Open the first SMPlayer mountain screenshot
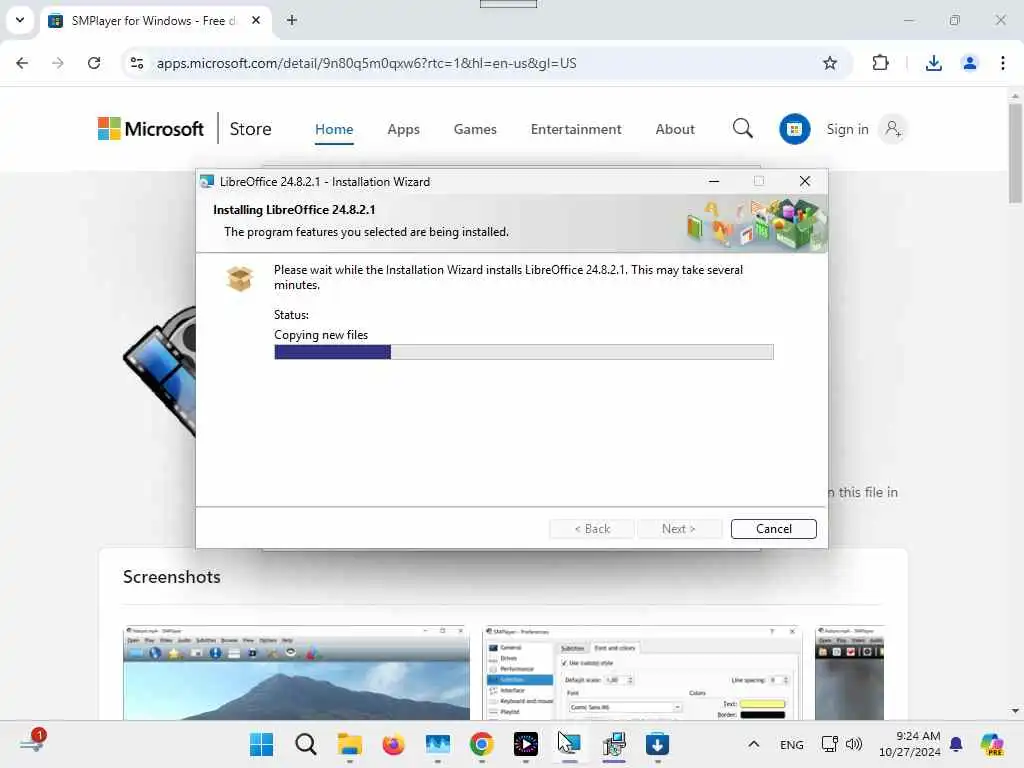This screenshot has height=768, width=1024. pyautogui.click(x=296, y=673)
